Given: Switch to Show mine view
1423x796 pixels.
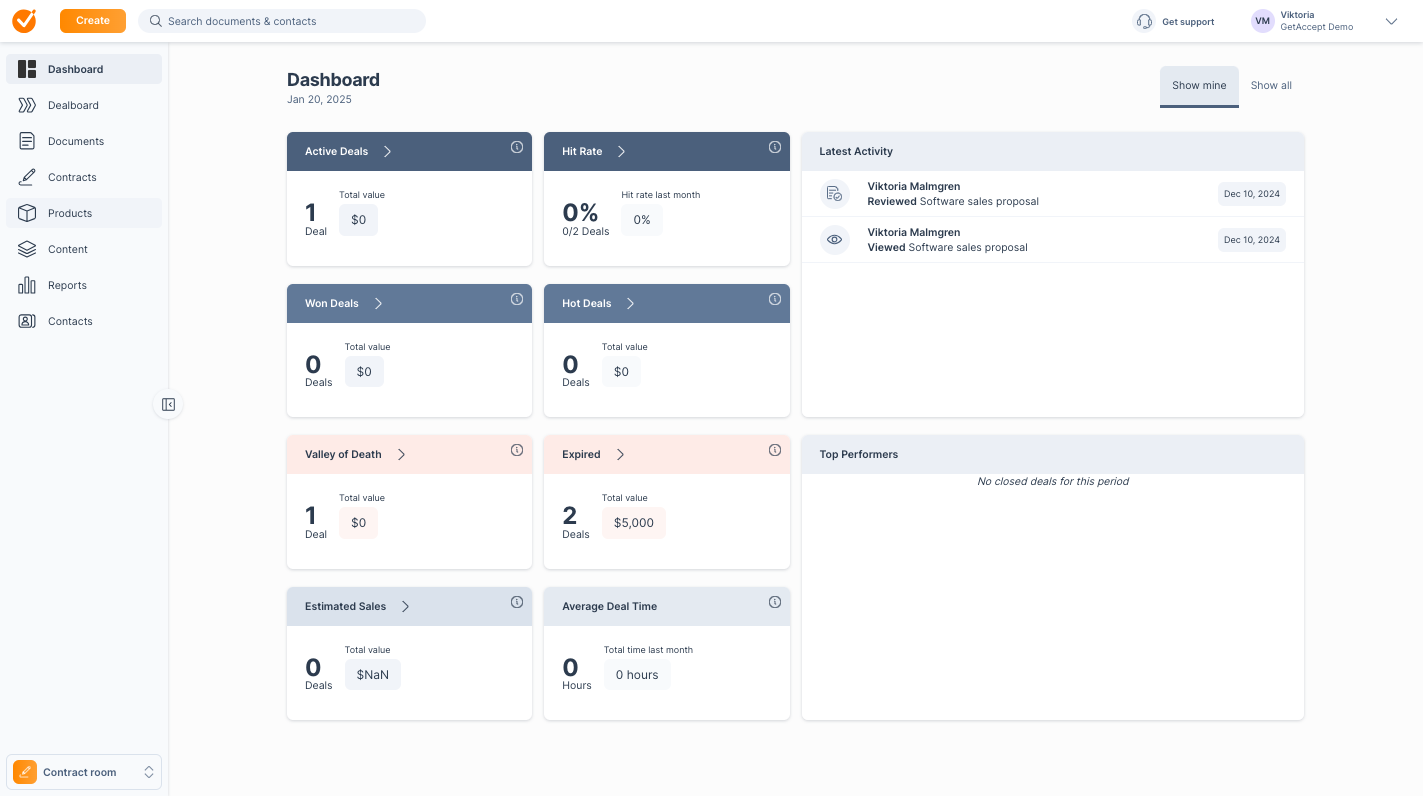Looking at the screenshot, I should [1199, 86].
